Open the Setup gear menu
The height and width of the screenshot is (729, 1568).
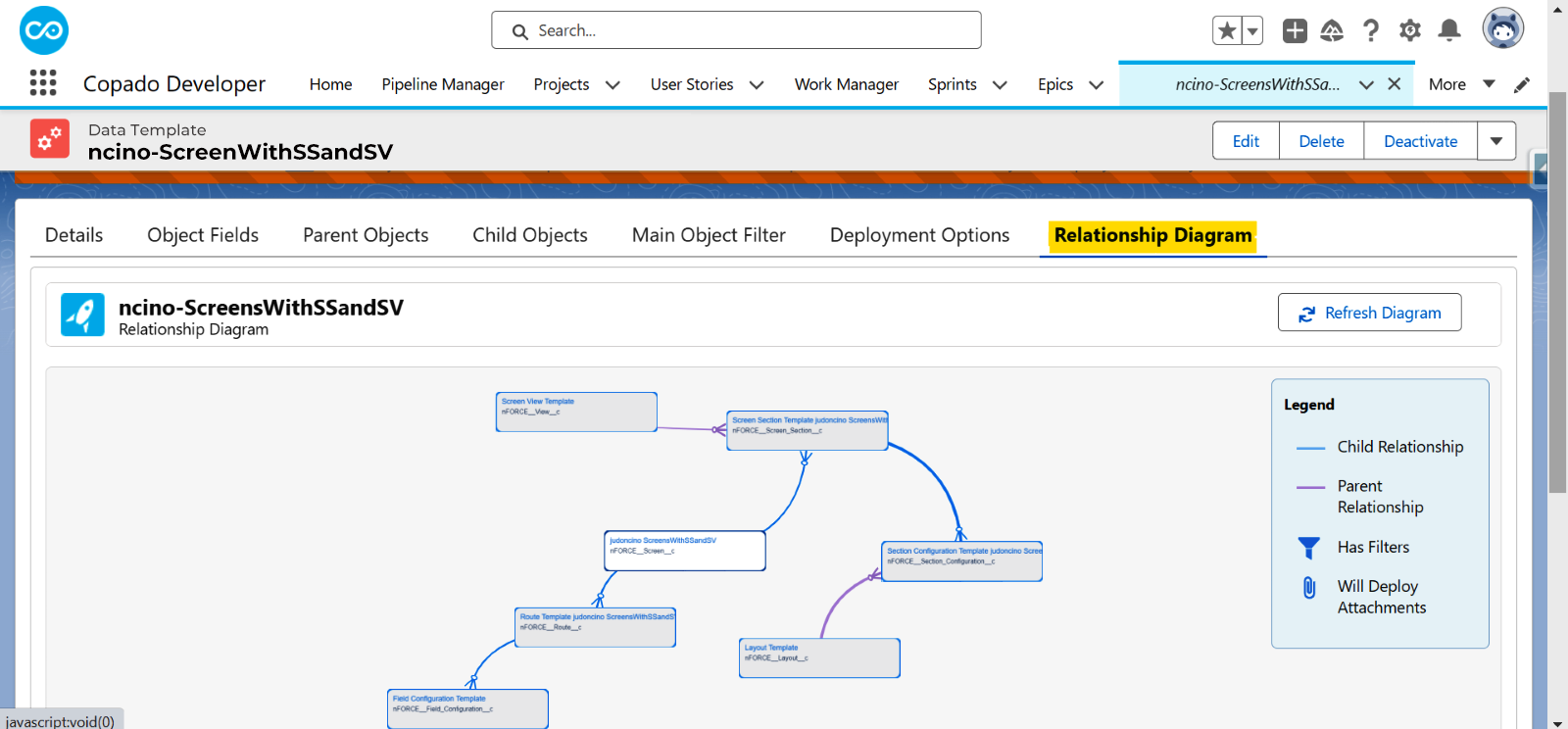(1410, 30)
